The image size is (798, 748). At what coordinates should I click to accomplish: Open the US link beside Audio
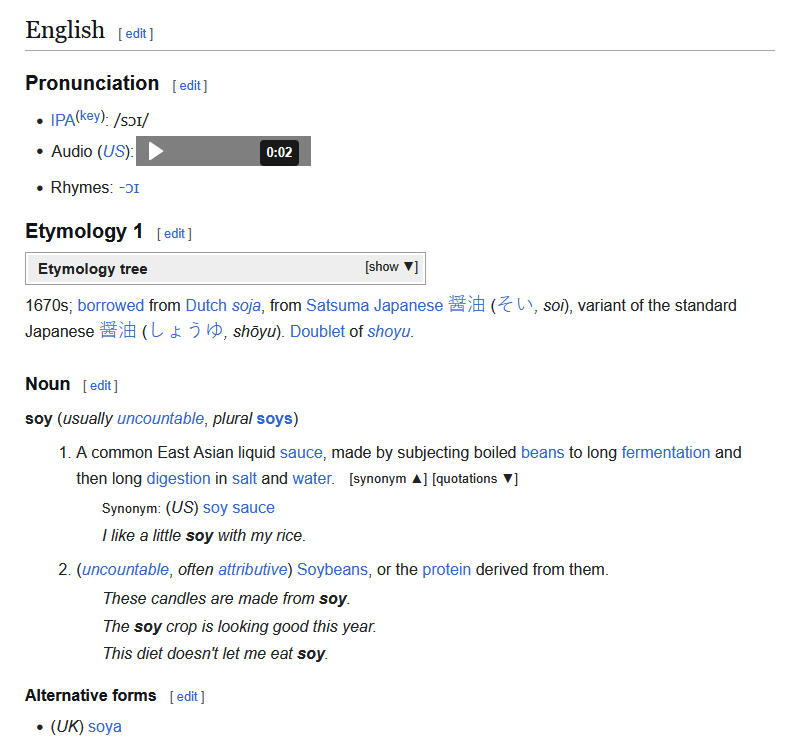(x=113, y=151)
